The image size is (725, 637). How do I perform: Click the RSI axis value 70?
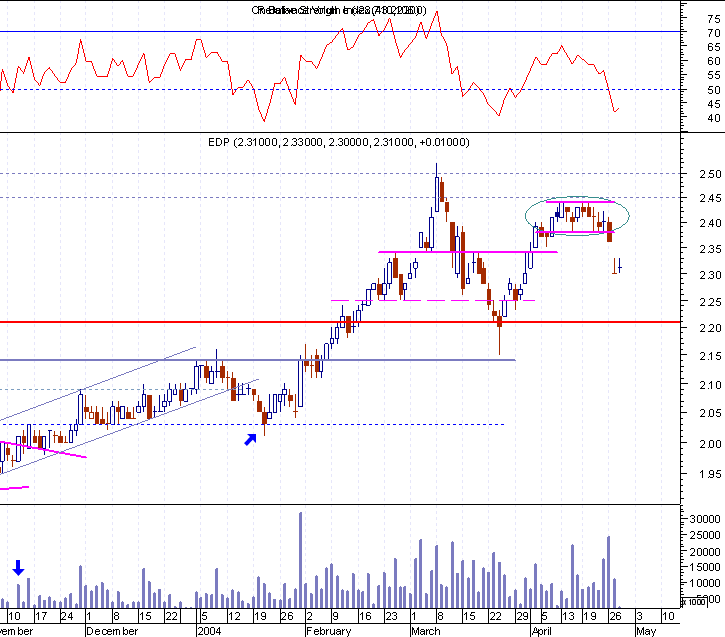pos(713,33)
